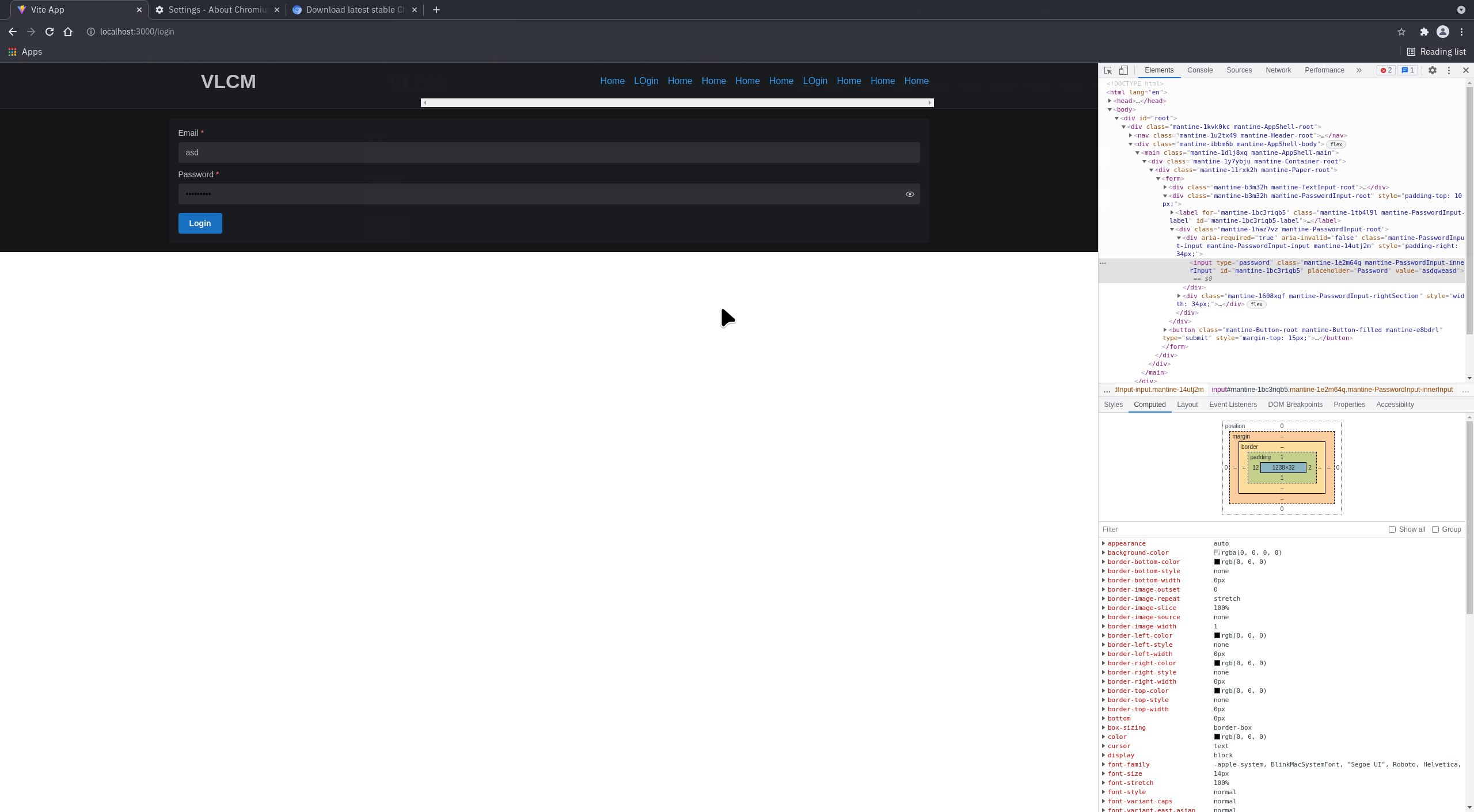Open the Apps shortcut in bookmarks bar
Image resolution: width=1474 pixels, height=812 pixels.
tap(25, 52)
